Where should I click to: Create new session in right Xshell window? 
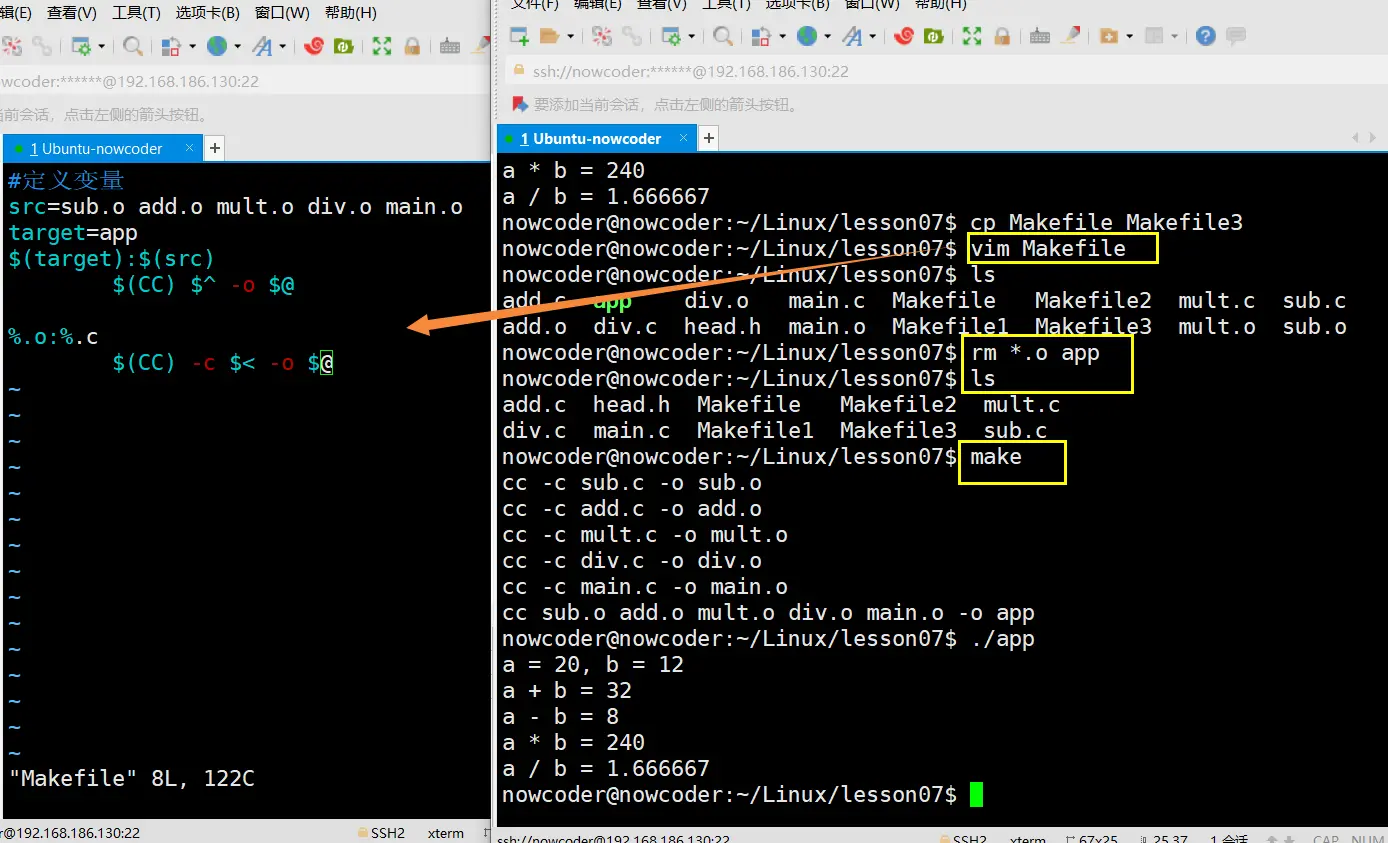tap(519, 36)
